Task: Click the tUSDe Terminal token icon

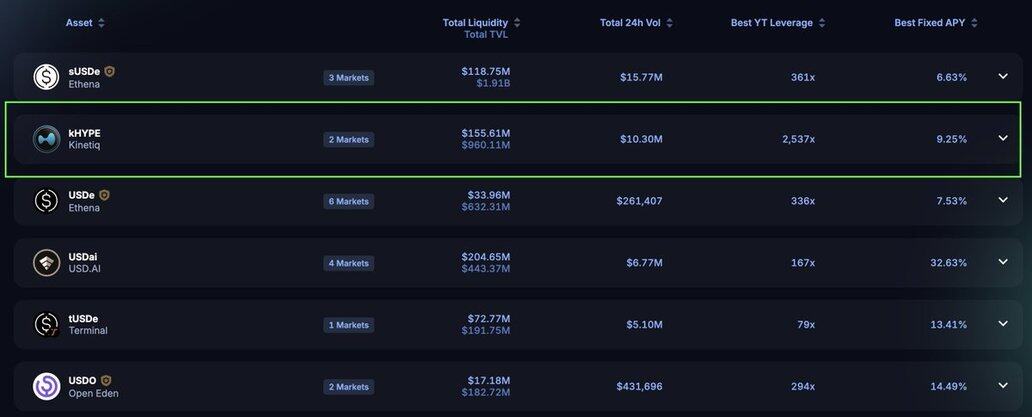Action: click(x=47, y=324)
